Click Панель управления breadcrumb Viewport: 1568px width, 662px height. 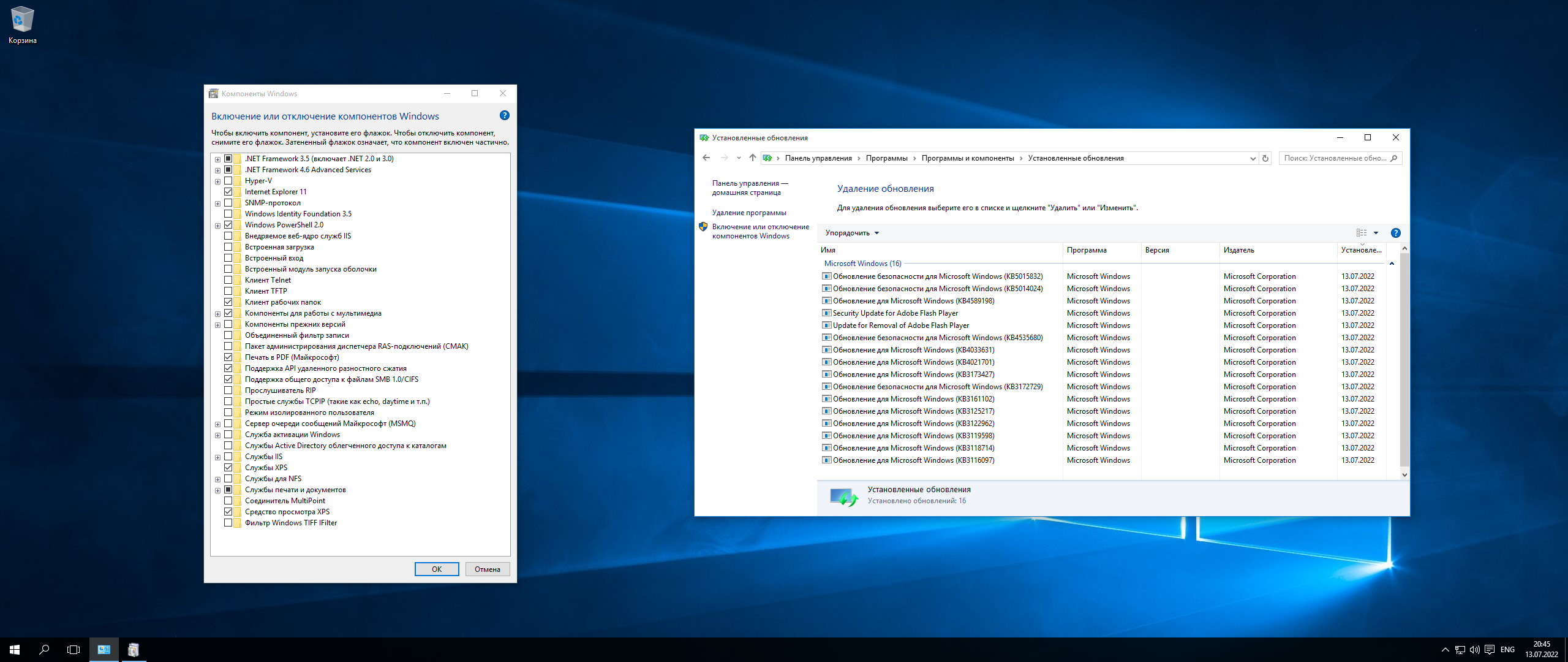pyautogui.click(x=818, y=158)
